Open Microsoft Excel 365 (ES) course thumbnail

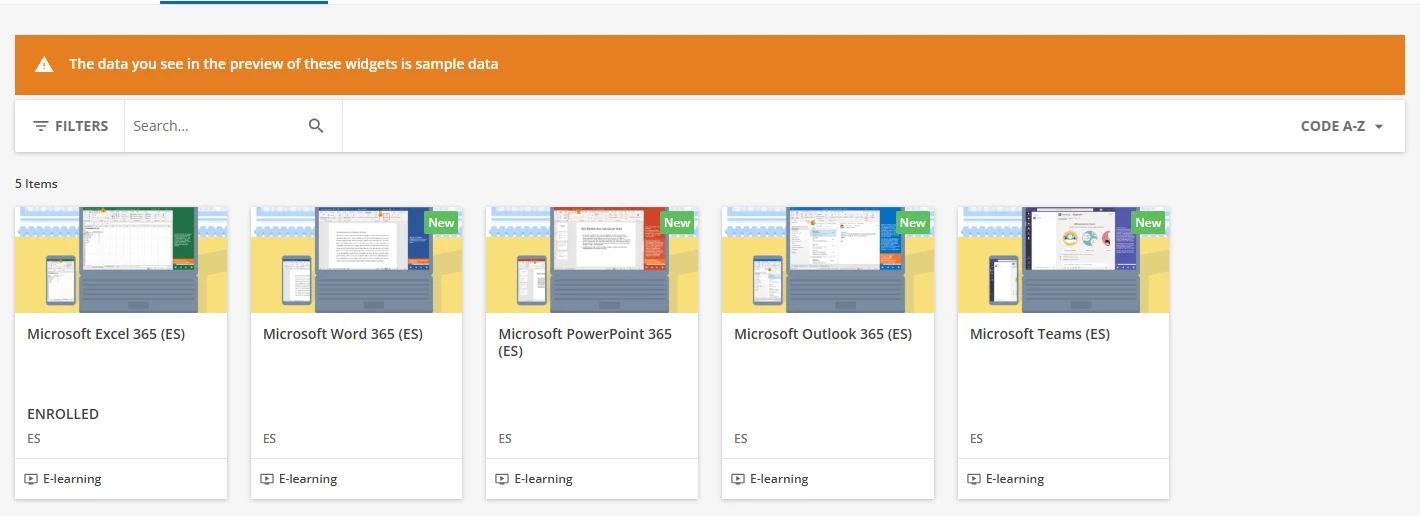121,260
